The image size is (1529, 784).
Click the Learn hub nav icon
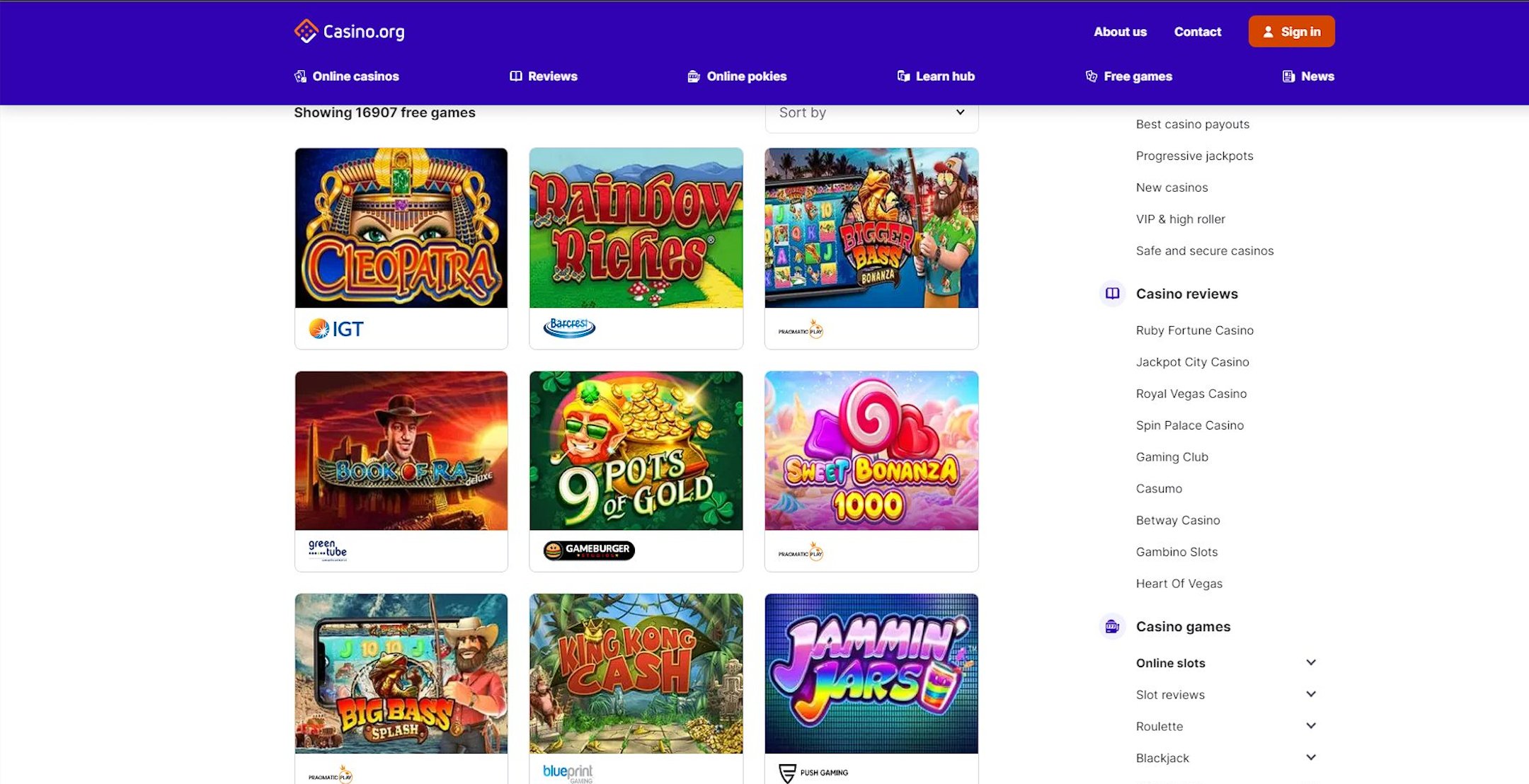[903, 76]
